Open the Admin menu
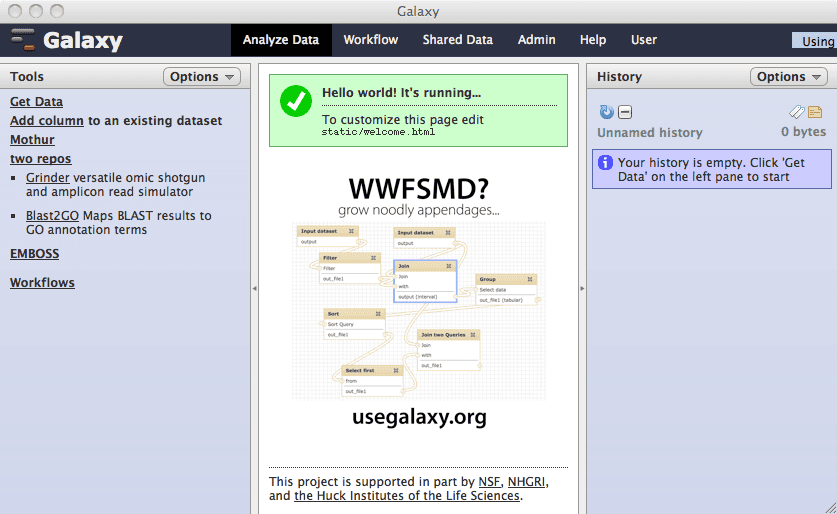This screenshot has height=514, width=837. pos(536,40)
